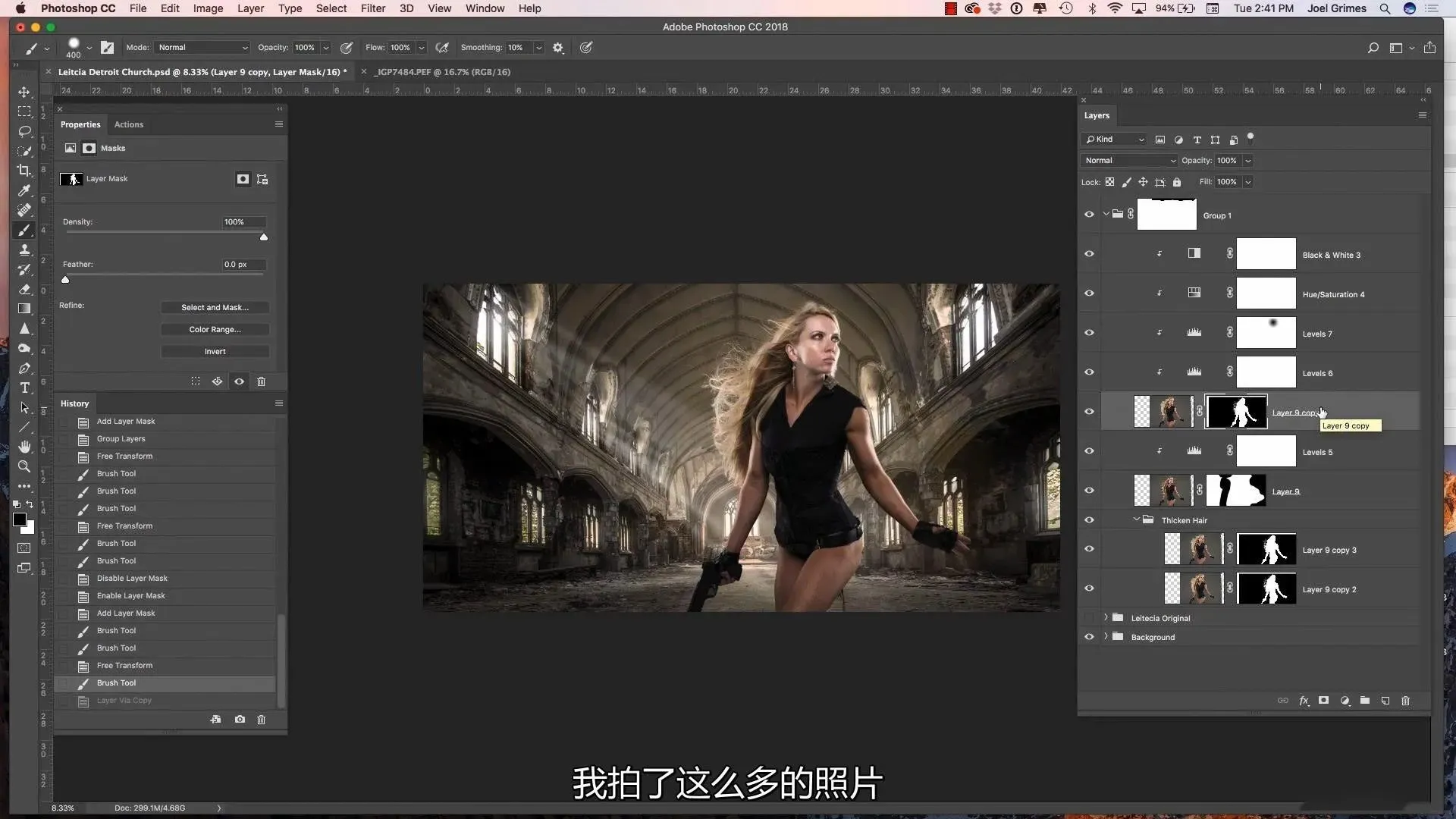Screen dimensions: 1456x819
Task: Switch to the Actions tab
Action: pos(128,124)
